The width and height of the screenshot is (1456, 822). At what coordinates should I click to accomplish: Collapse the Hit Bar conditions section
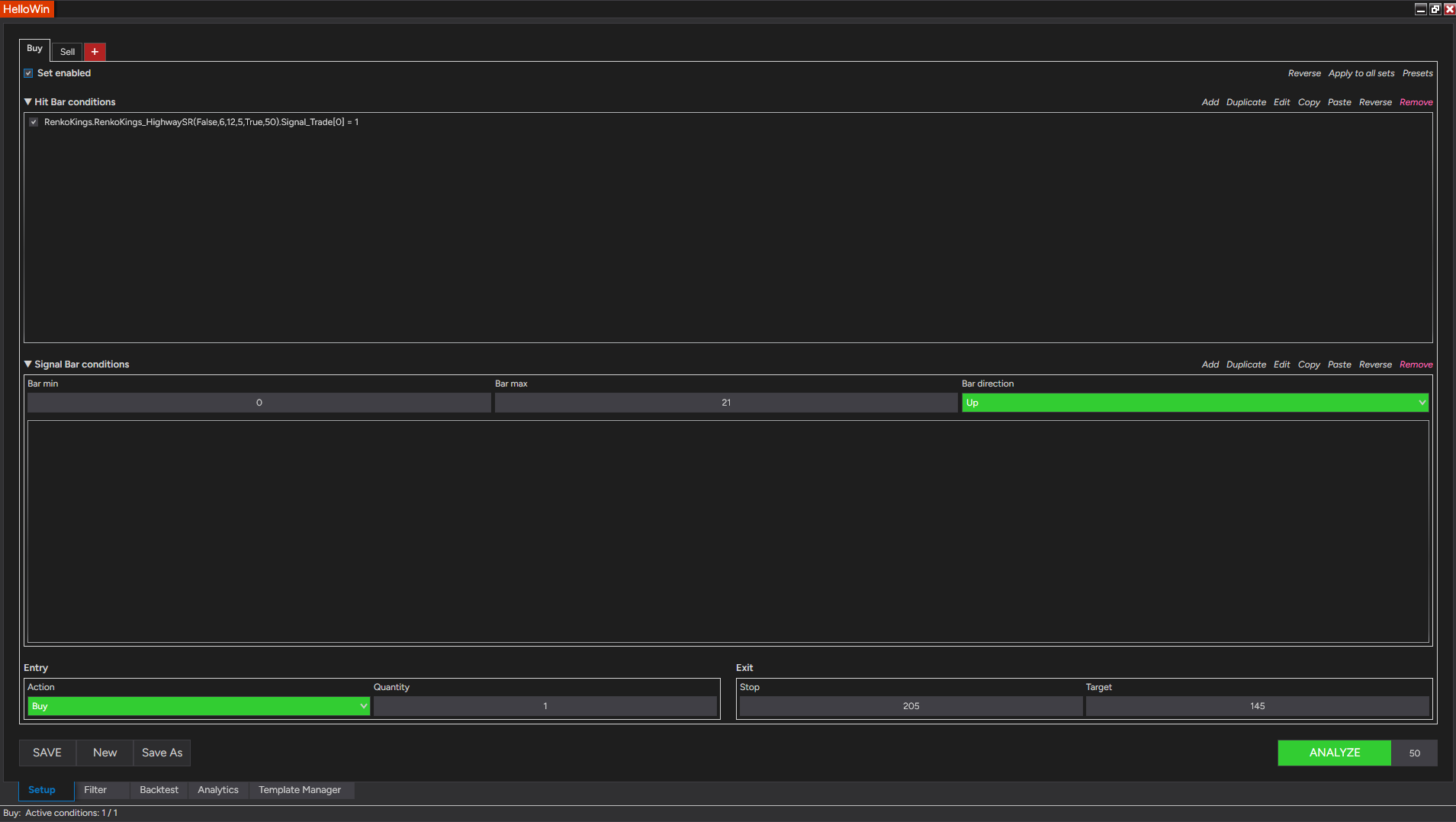click(28, 101)
